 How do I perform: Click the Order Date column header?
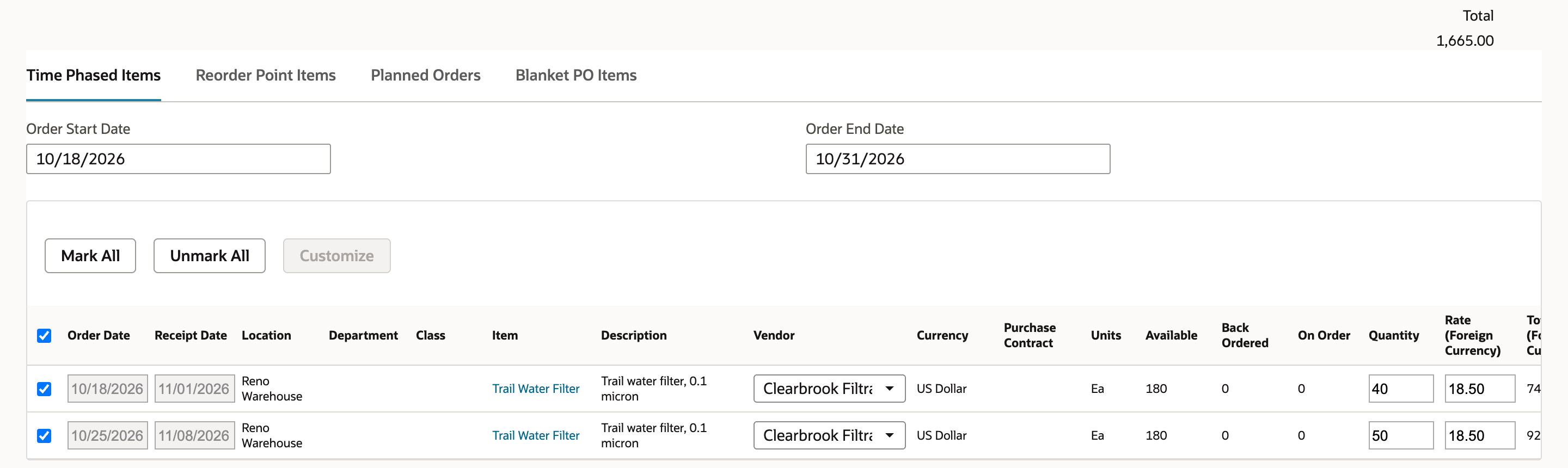(x=99, y=335)
